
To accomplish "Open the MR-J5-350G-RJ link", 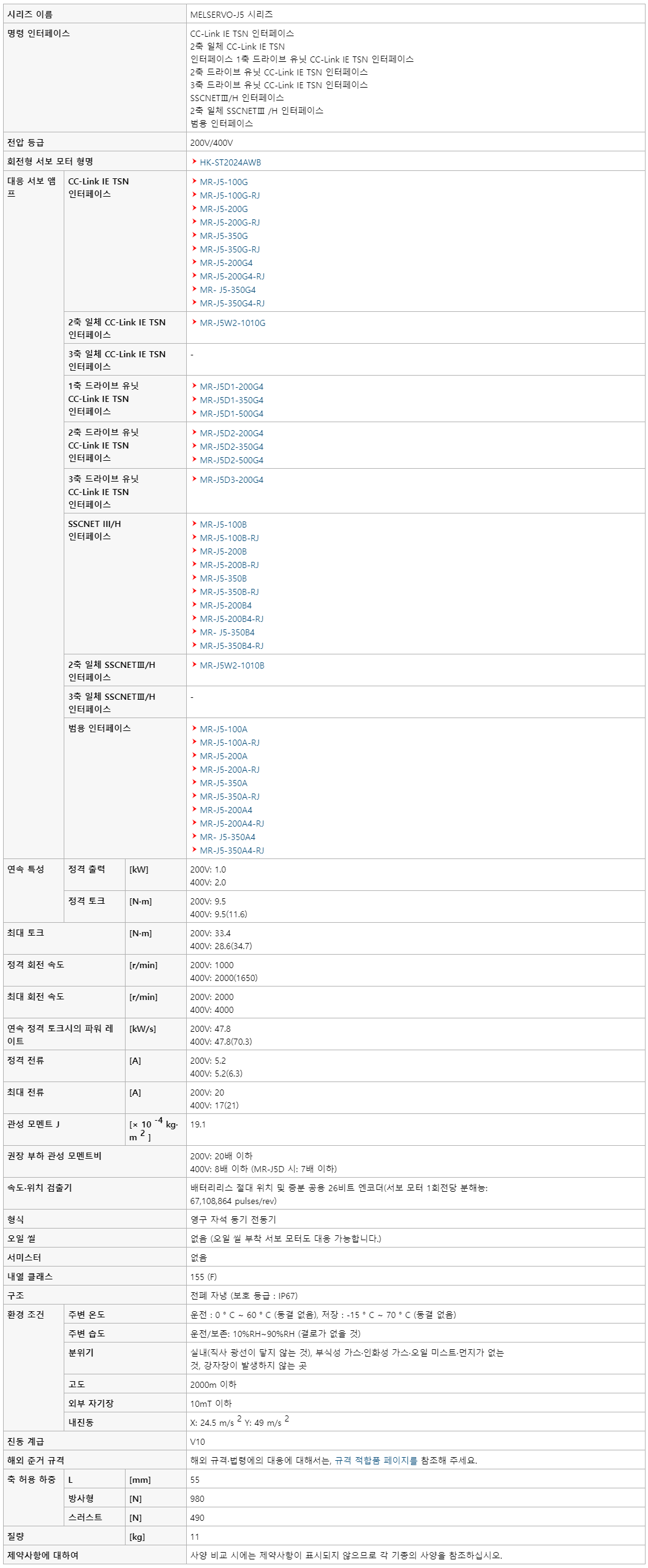I will click(230, 249).
